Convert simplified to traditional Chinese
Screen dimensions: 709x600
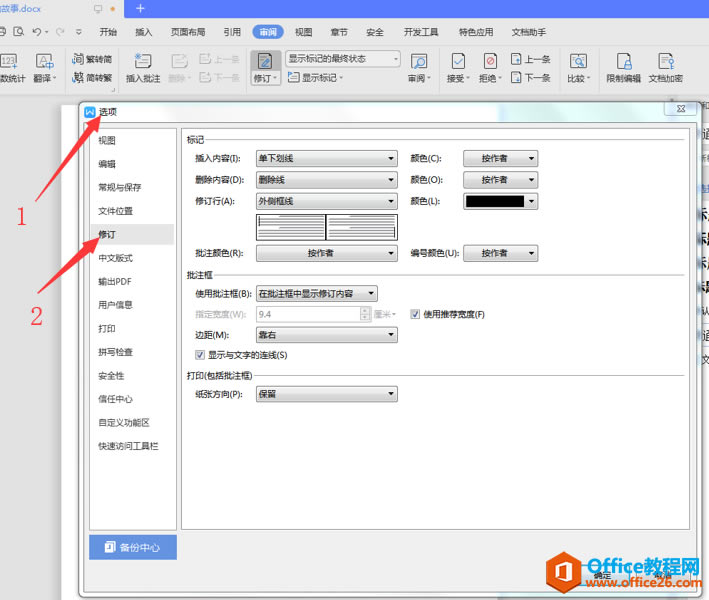point(92,78)
